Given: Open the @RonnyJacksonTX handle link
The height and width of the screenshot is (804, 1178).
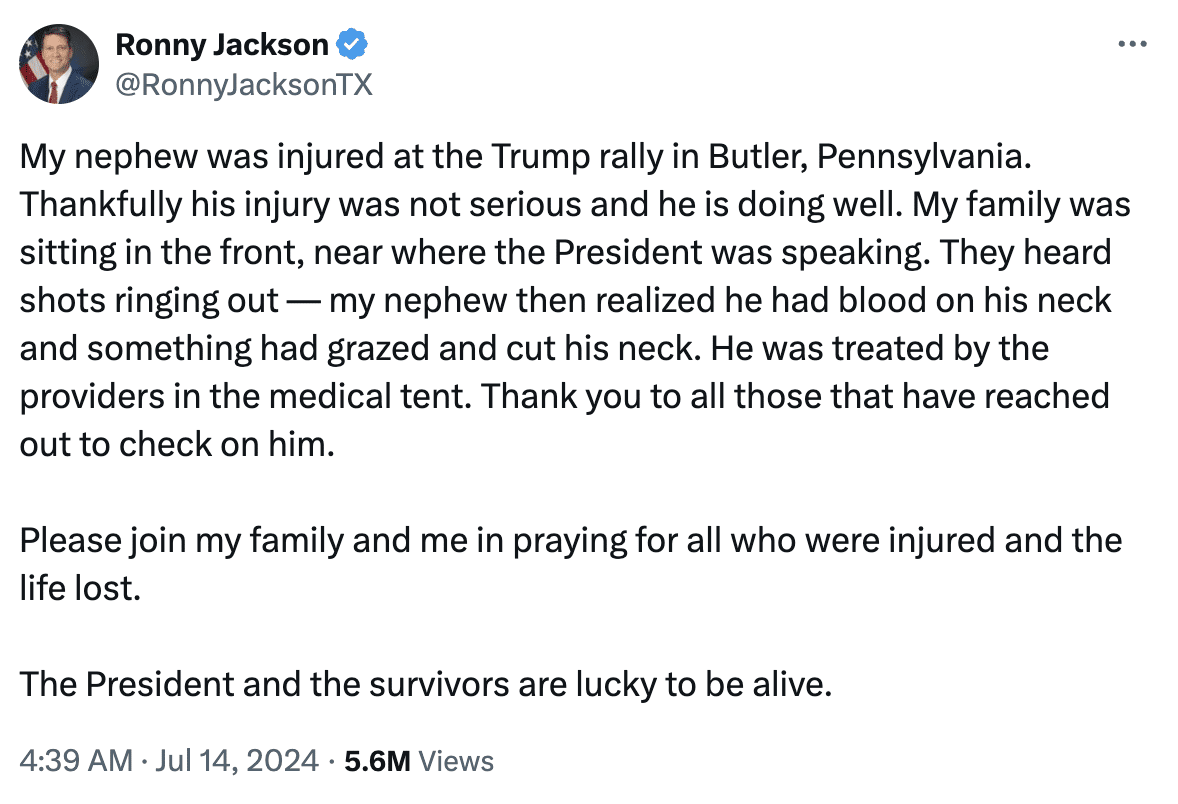Looking at the screenshot, I should point(244,85).
